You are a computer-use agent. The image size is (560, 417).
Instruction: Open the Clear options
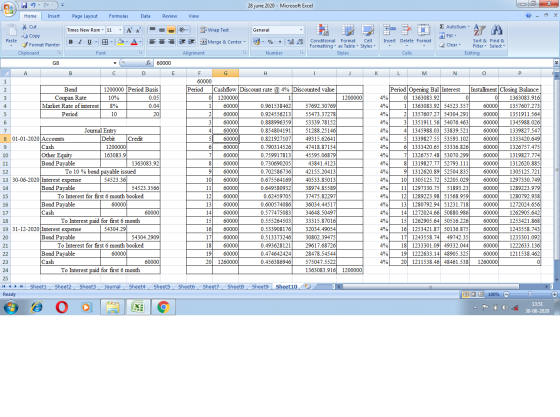[x=450, y=45]
